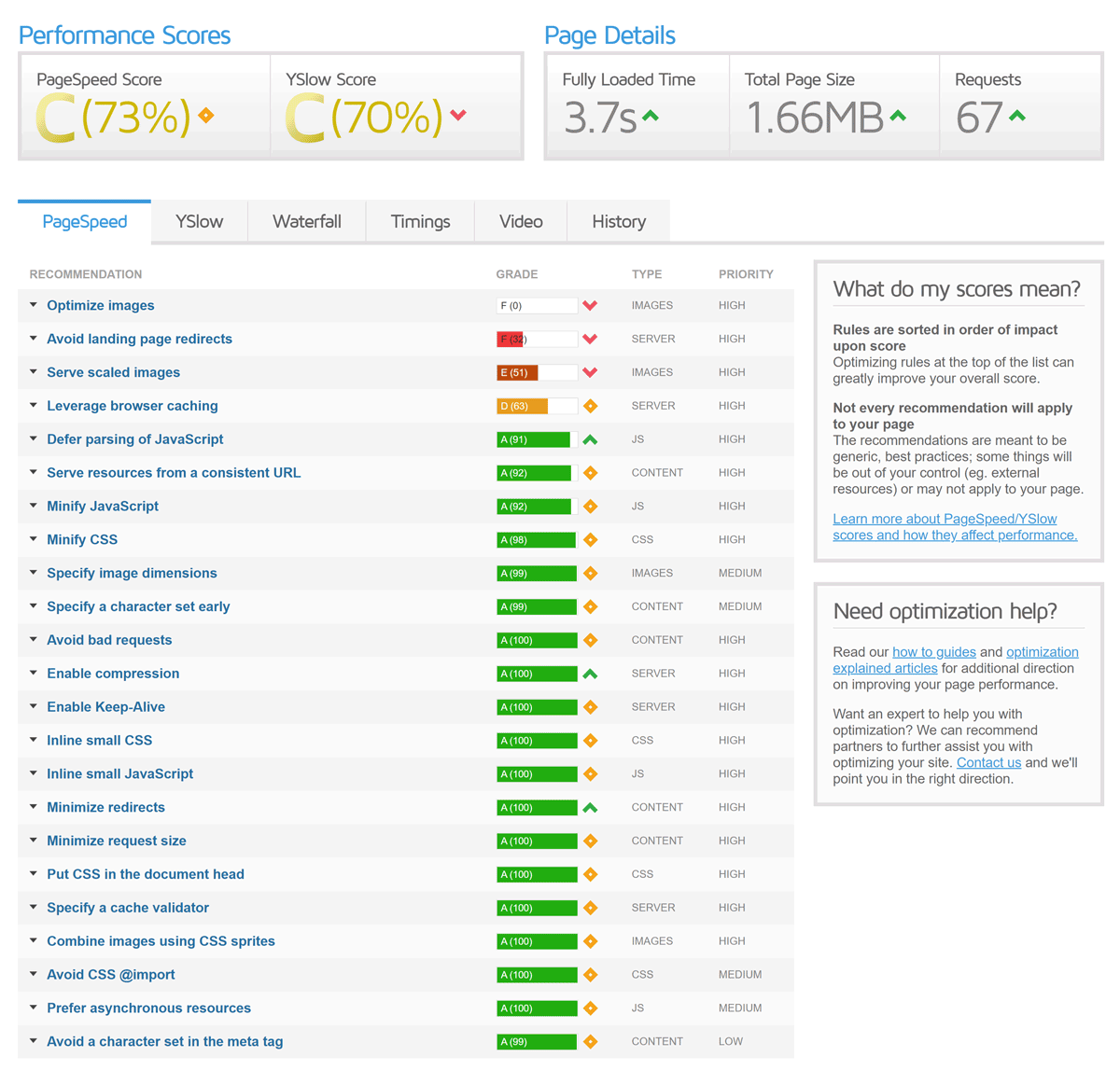Click the green arrow next to Requests count
Screen dimensions: 1120x1085
click(x=1017, y=117)
